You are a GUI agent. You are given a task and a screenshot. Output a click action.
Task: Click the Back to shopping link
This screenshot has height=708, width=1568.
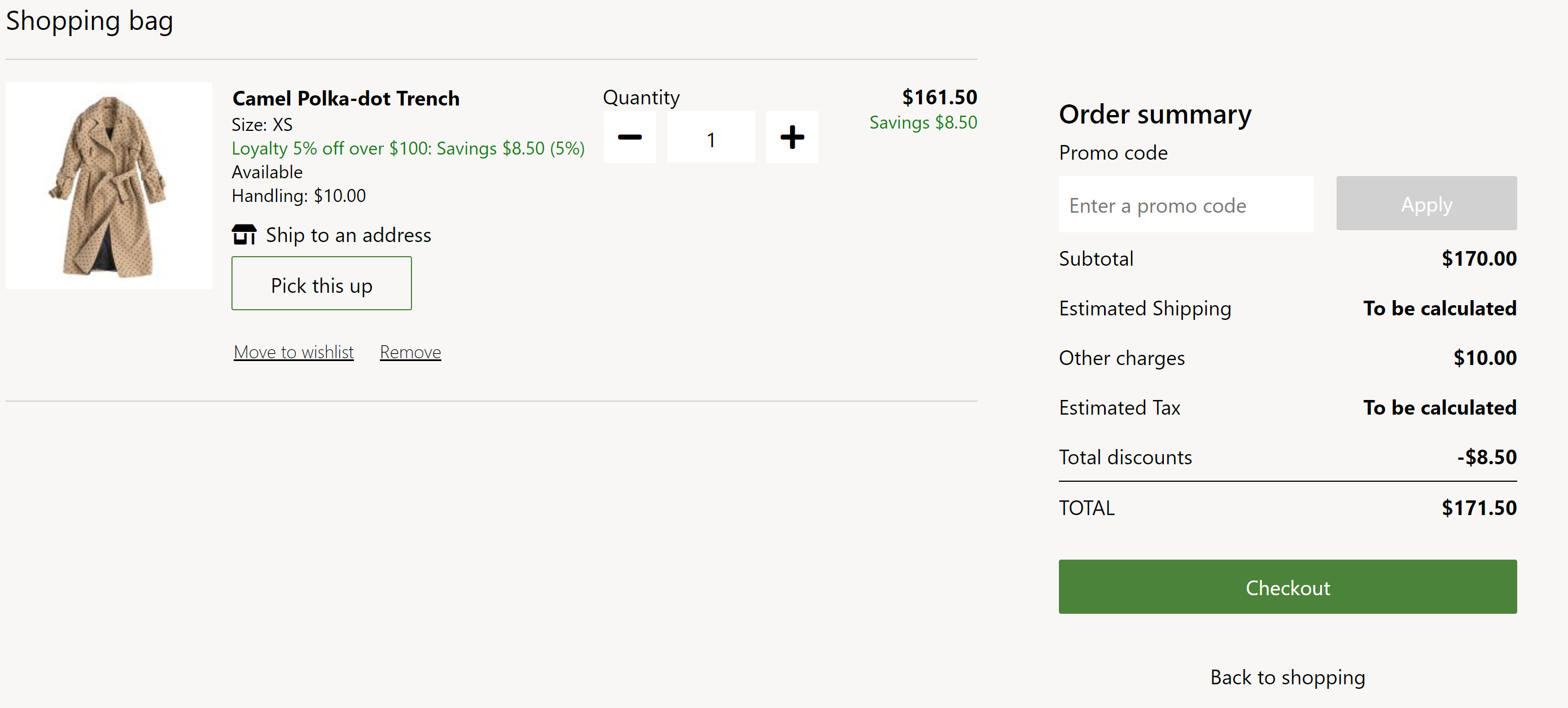(x=1287, y=678)
